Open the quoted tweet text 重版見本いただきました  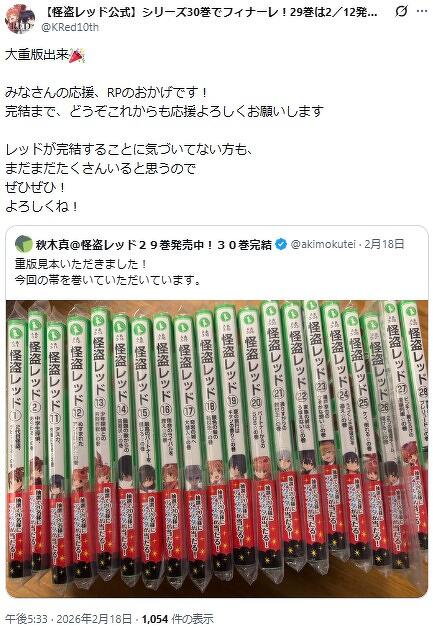(x=81, y=264)
